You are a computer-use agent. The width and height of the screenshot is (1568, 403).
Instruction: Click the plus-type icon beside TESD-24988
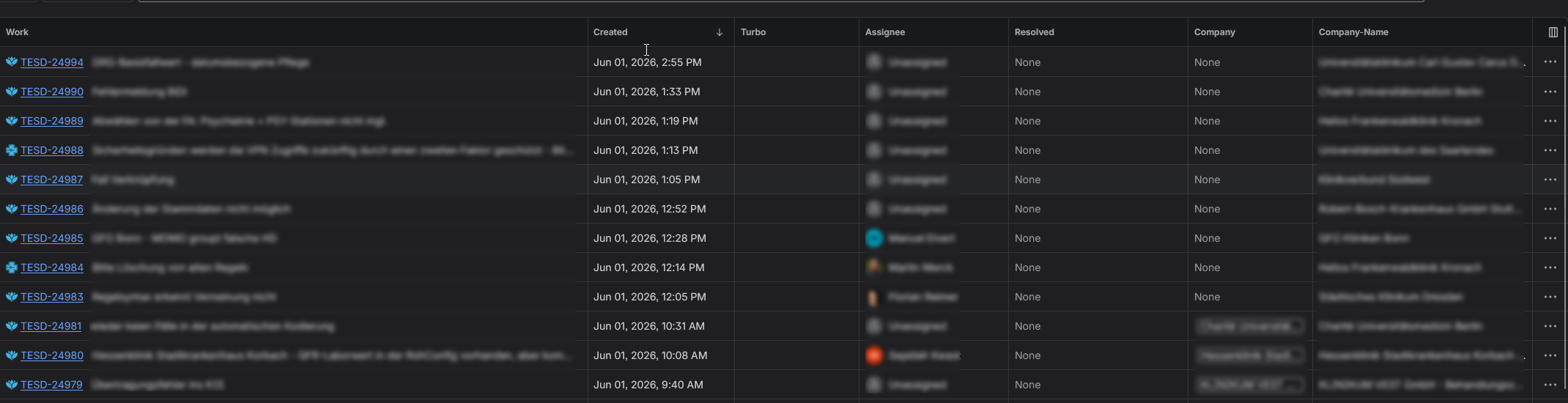click(12, 150)
